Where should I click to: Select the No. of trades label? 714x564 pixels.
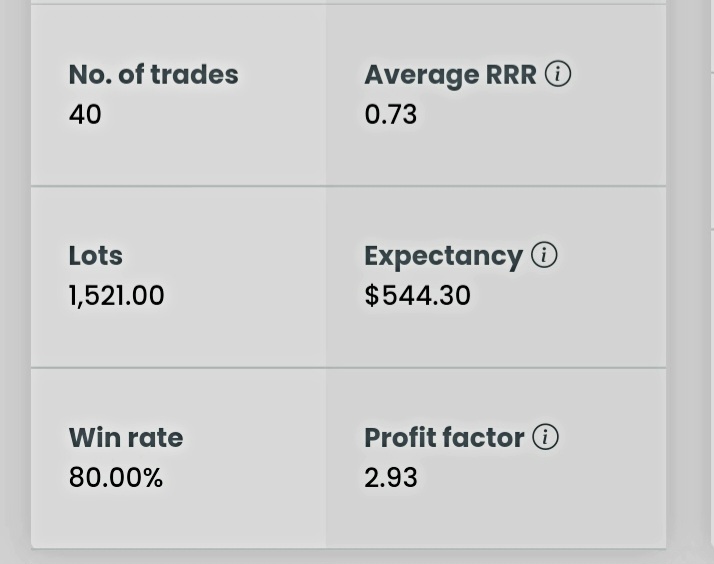(x=153, y=75)
